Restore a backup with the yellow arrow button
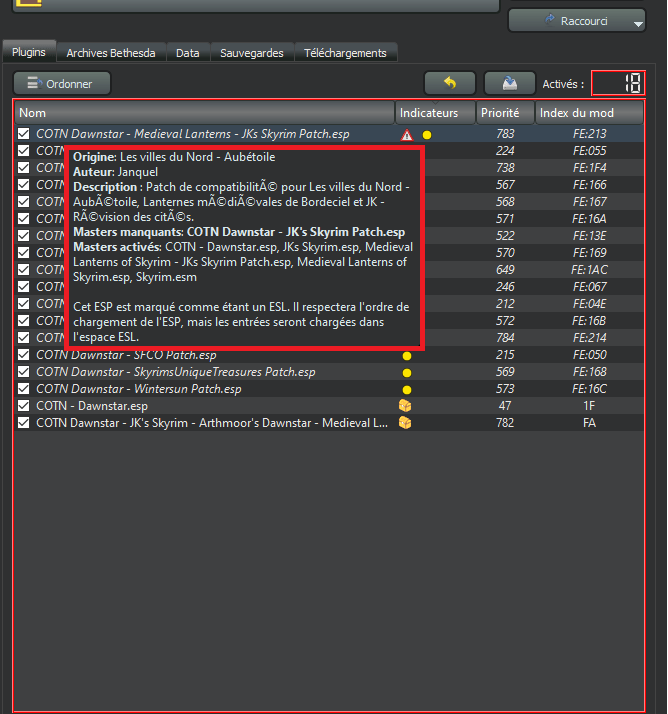Image resolution: width=668 pixels, height=714 pixels. pos(450,83)
